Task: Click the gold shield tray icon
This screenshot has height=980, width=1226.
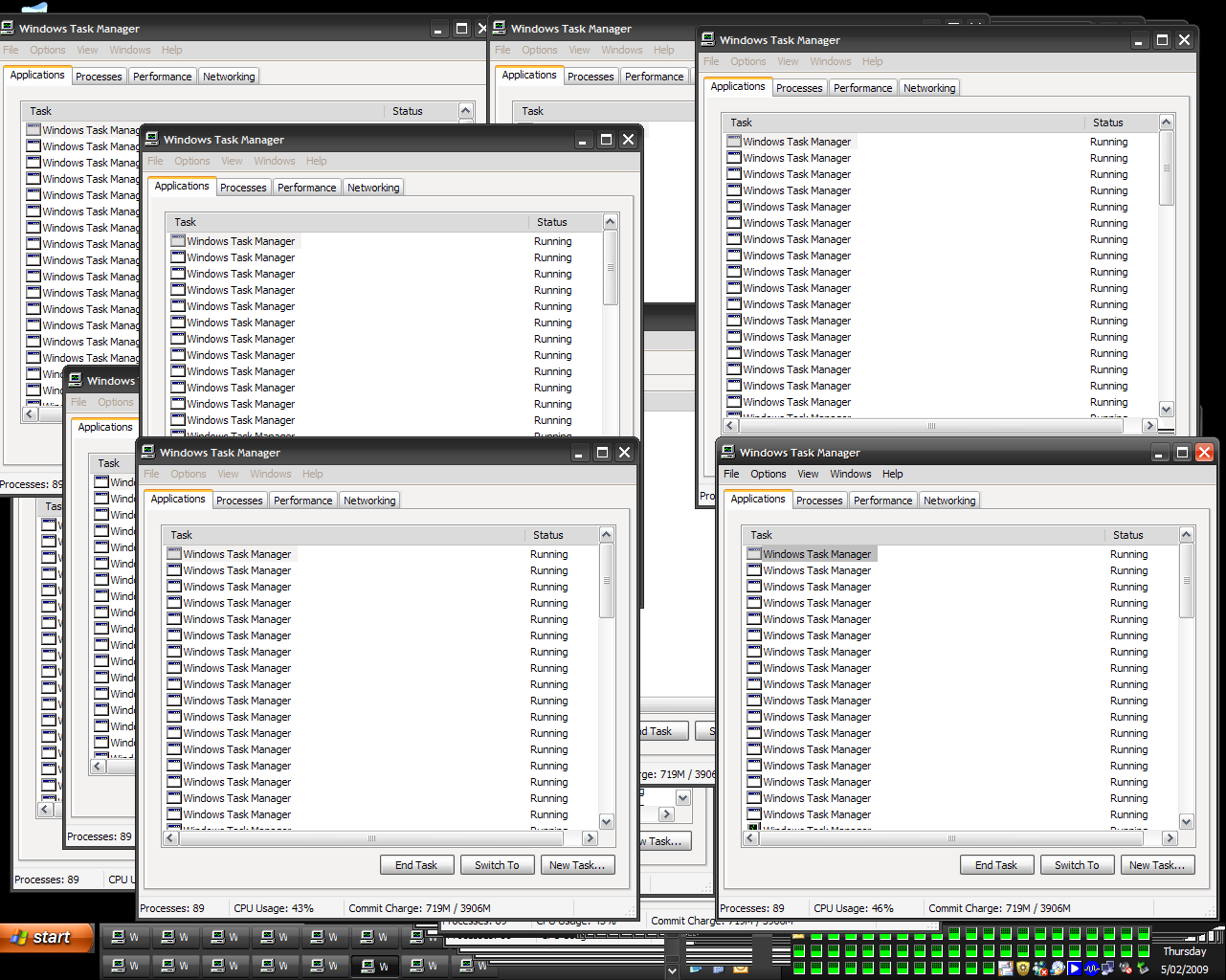Action: 1023,969
